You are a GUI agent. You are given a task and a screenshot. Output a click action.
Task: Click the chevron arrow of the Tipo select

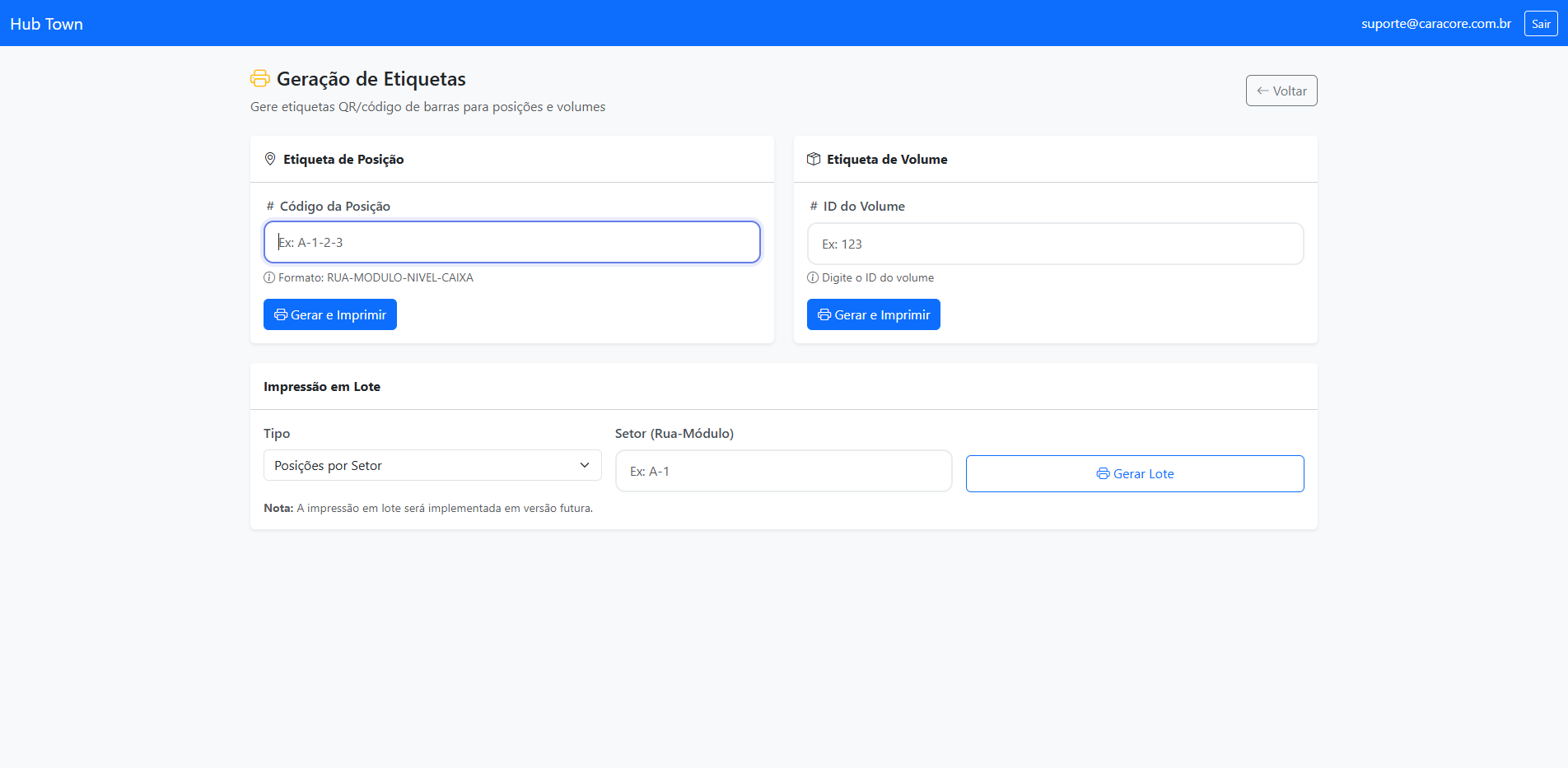(585, 466)
